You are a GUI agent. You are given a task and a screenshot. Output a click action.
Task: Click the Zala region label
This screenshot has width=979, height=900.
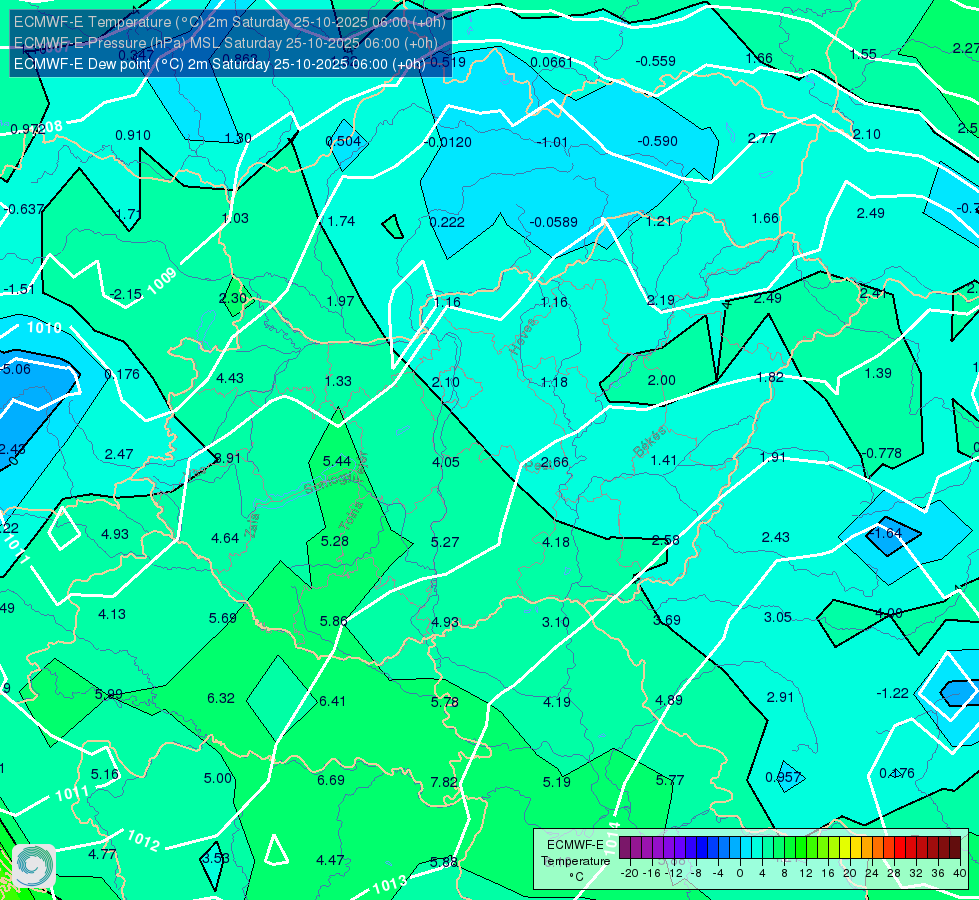[x=252, y=526]
